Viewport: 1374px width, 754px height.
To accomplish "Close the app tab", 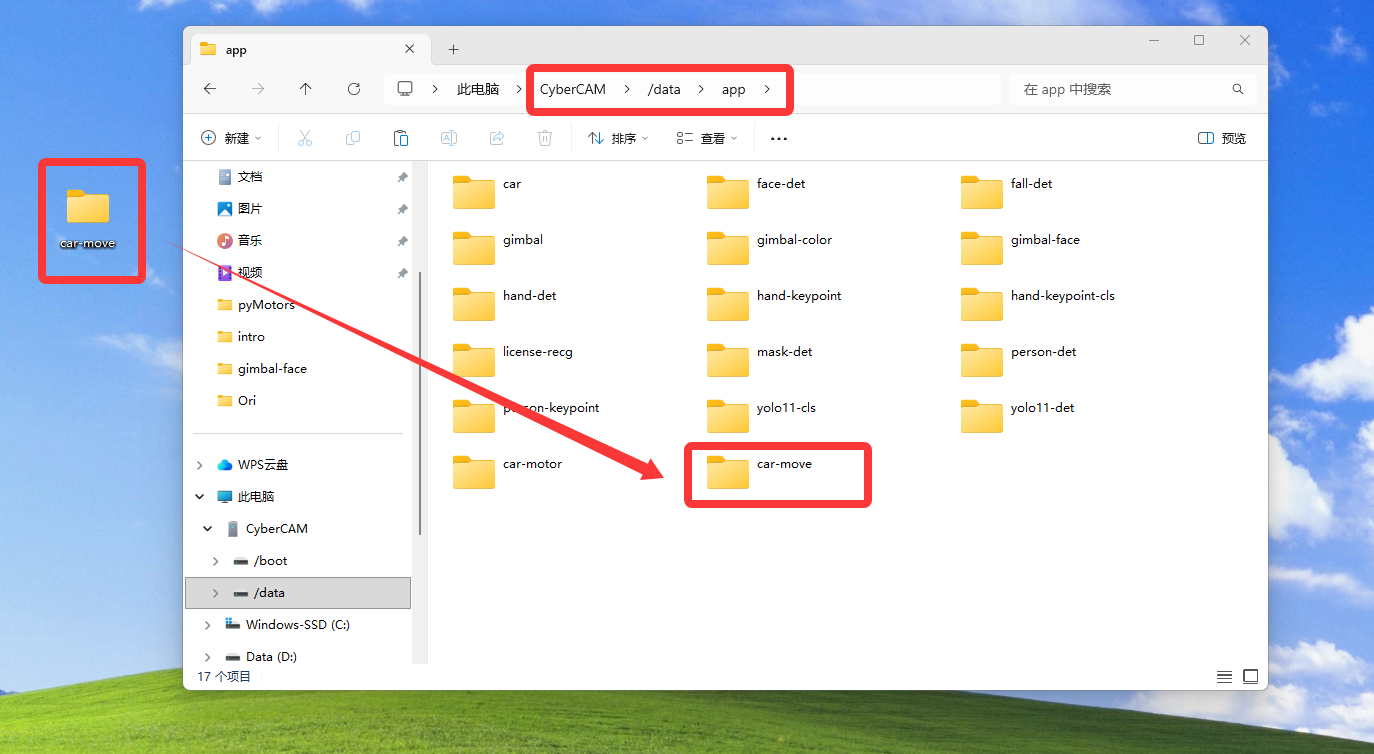I will (410, 49).
